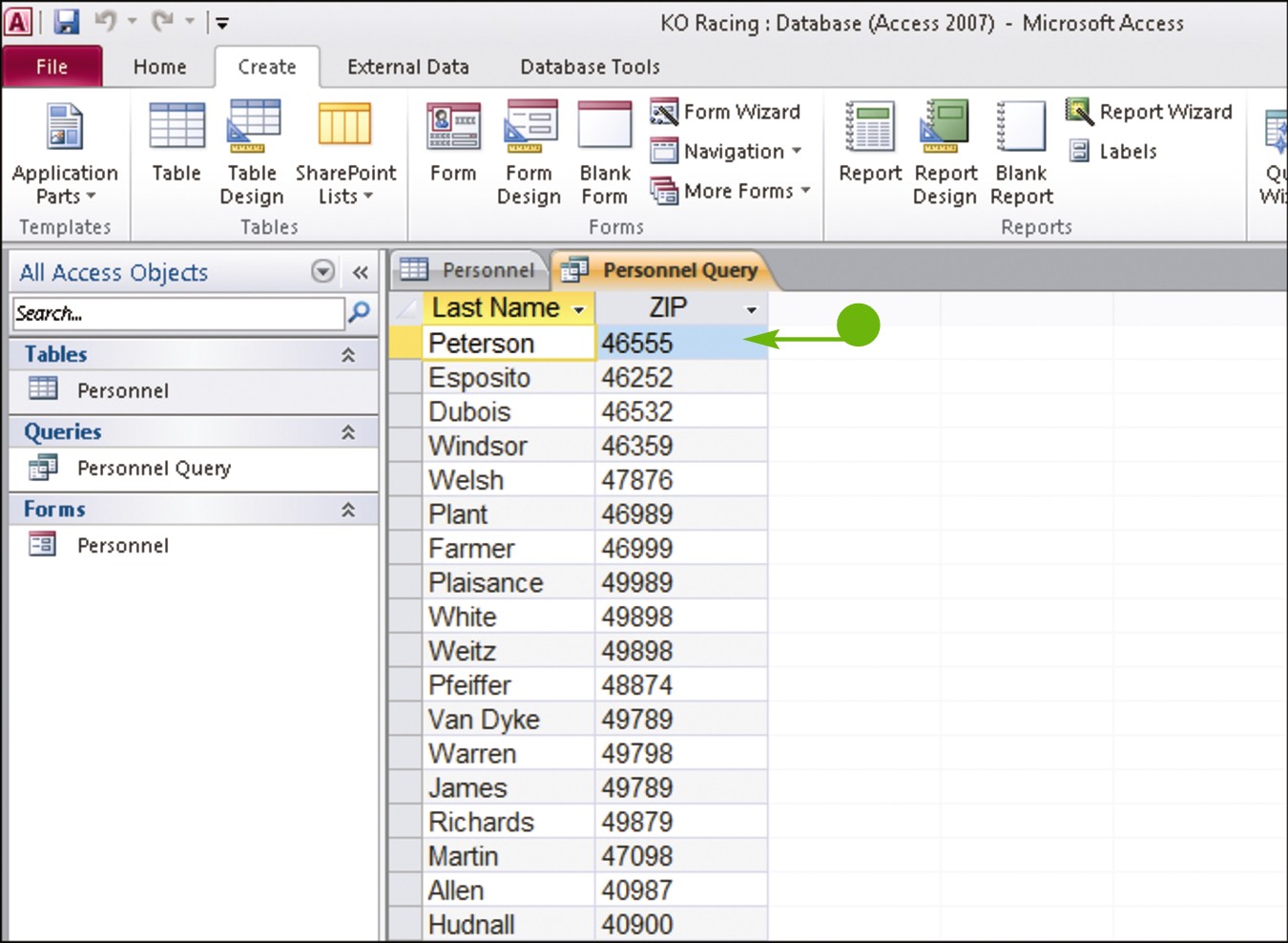Click the ZIP cell 40987
This screenshot has width=1288, height=943.
pos(681,891)
